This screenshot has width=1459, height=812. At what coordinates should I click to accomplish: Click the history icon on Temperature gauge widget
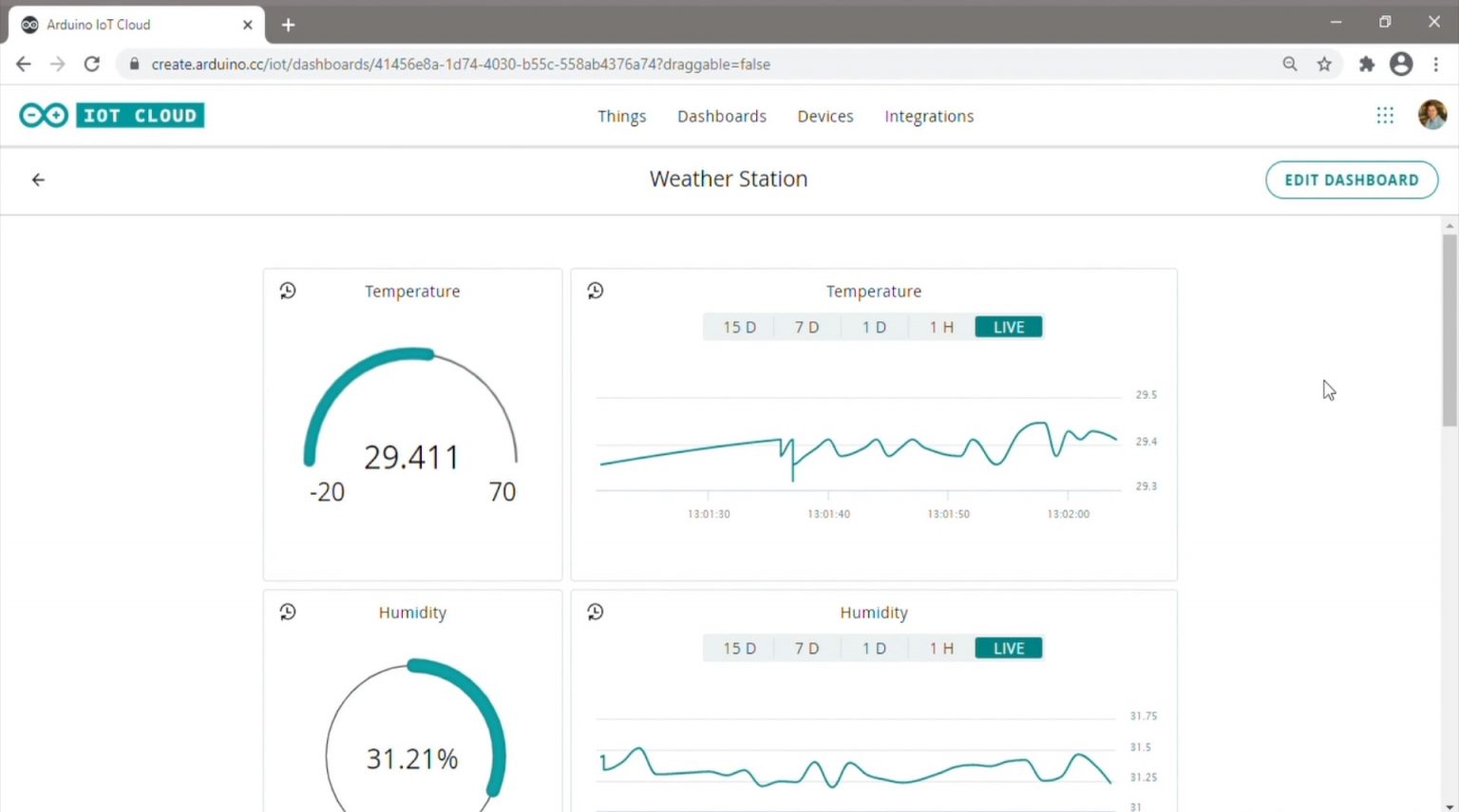[x=288, y=291]
